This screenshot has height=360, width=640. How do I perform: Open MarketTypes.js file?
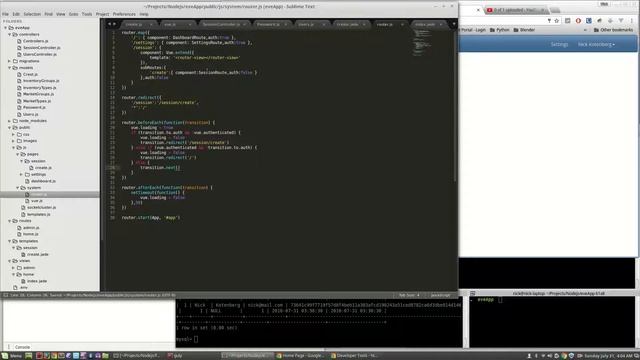click(x=37, y=101)
